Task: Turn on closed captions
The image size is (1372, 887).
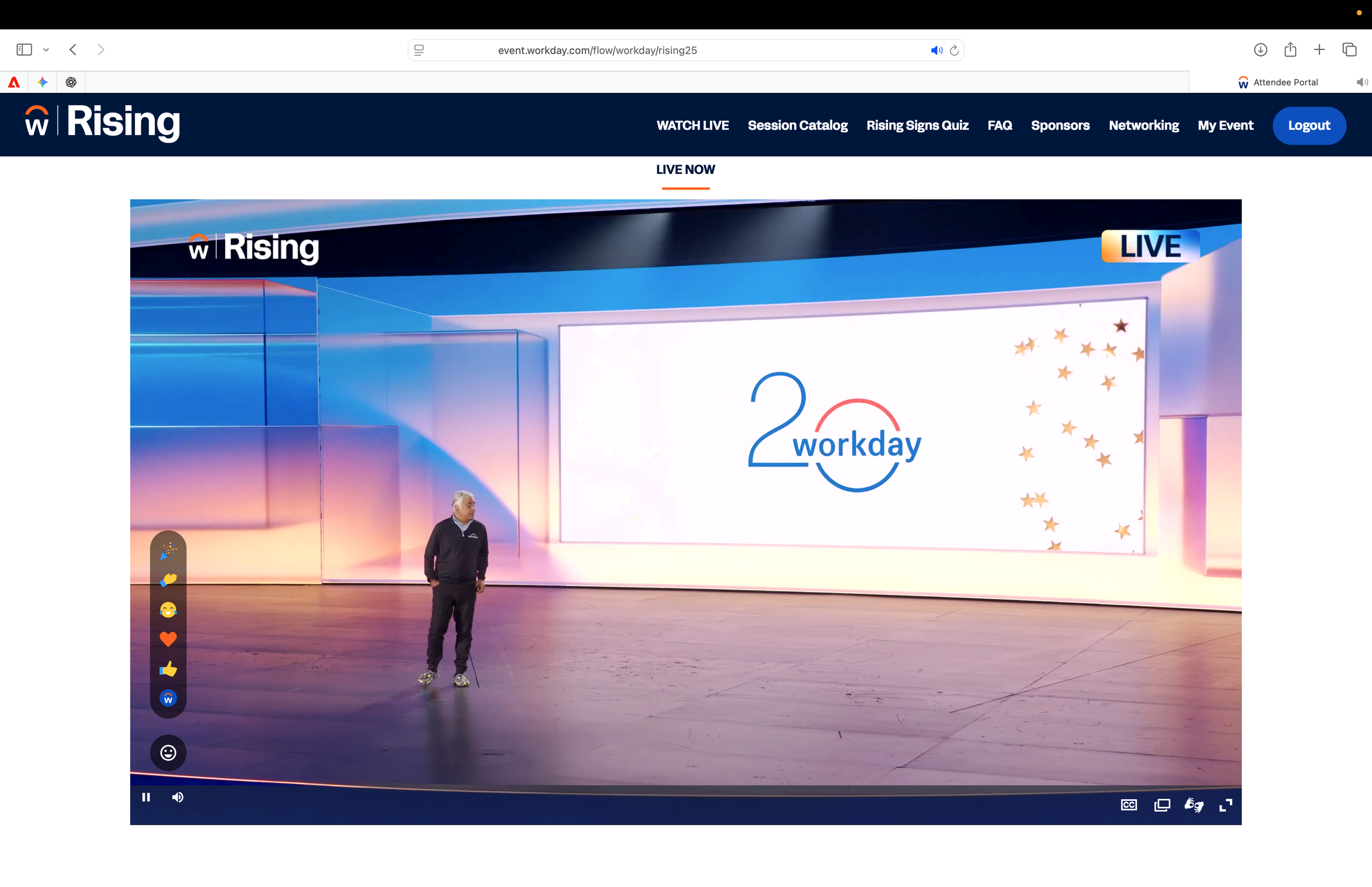Action: (x=1129, y=805)
